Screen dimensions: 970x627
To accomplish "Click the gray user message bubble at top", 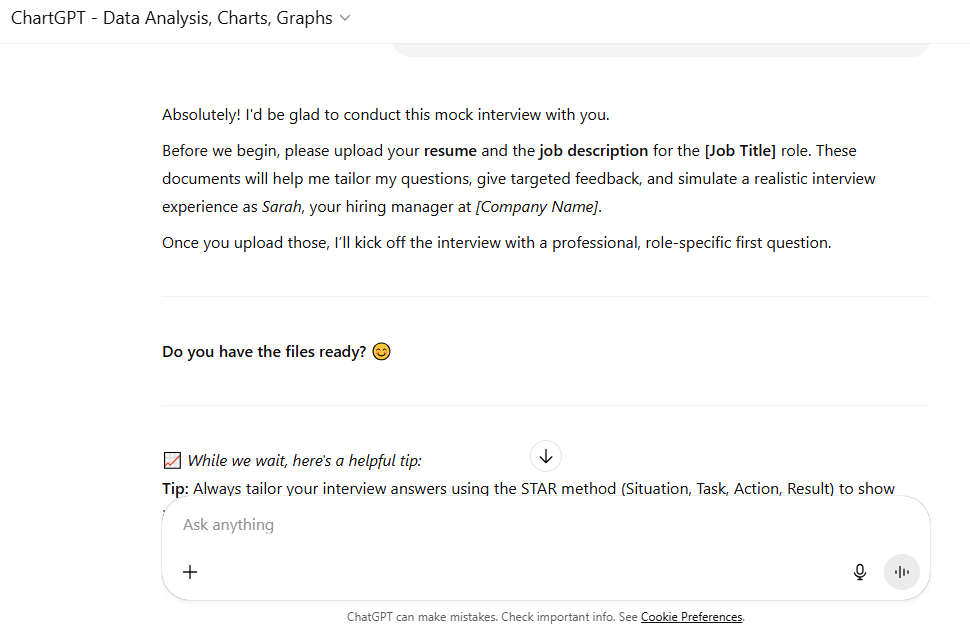I will coord(661,49).
